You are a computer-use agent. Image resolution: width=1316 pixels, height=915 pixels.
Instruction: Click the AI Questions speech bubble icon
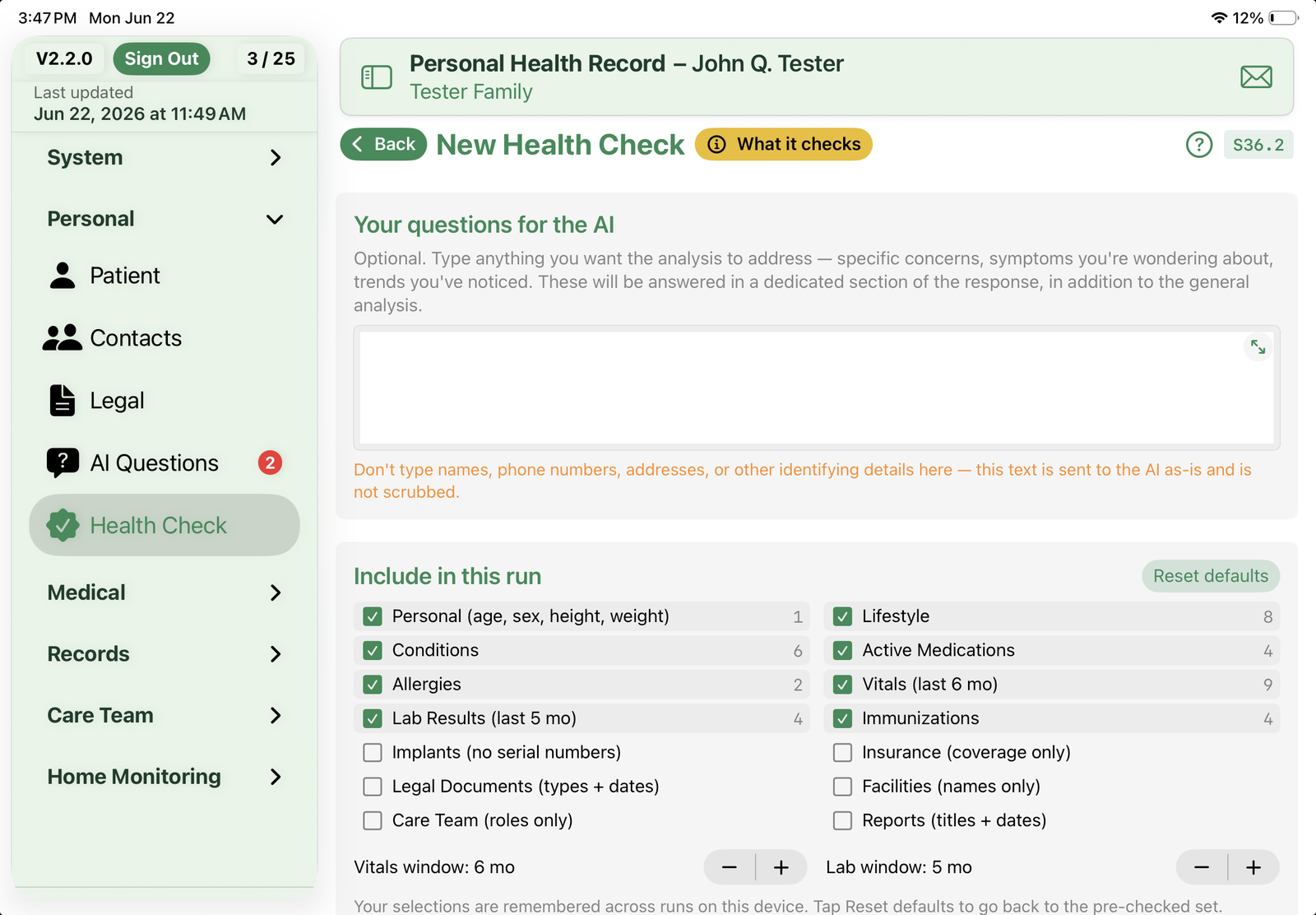click(x=63, y=463)
